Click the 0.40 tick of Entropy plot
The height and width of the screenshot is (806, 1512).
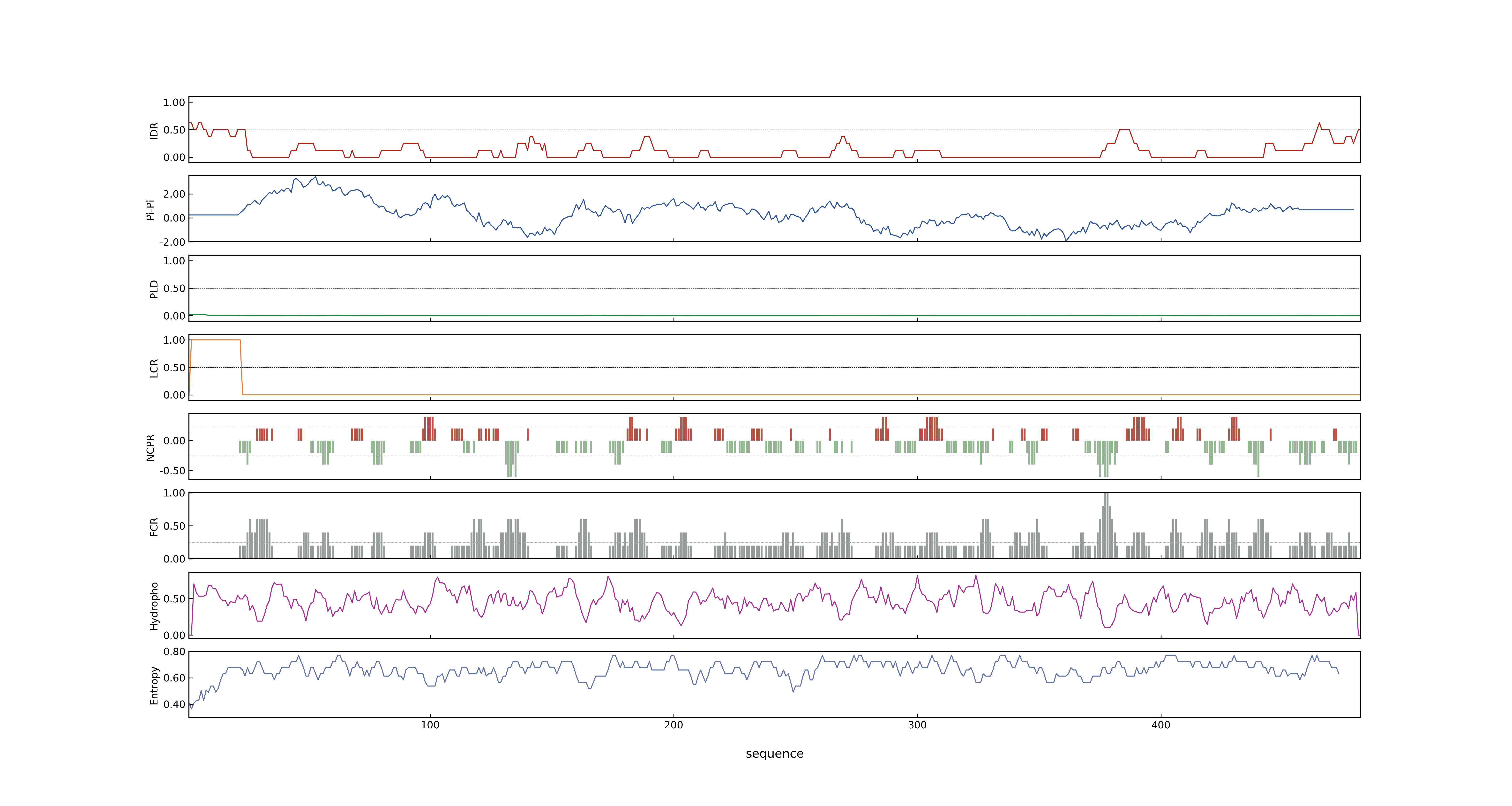point(174,704)
